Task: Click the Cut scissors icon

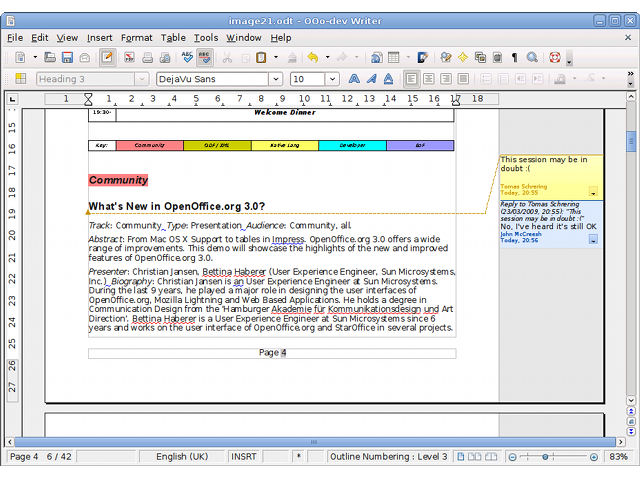Action: pyautogui.click(x=226, y=58)
